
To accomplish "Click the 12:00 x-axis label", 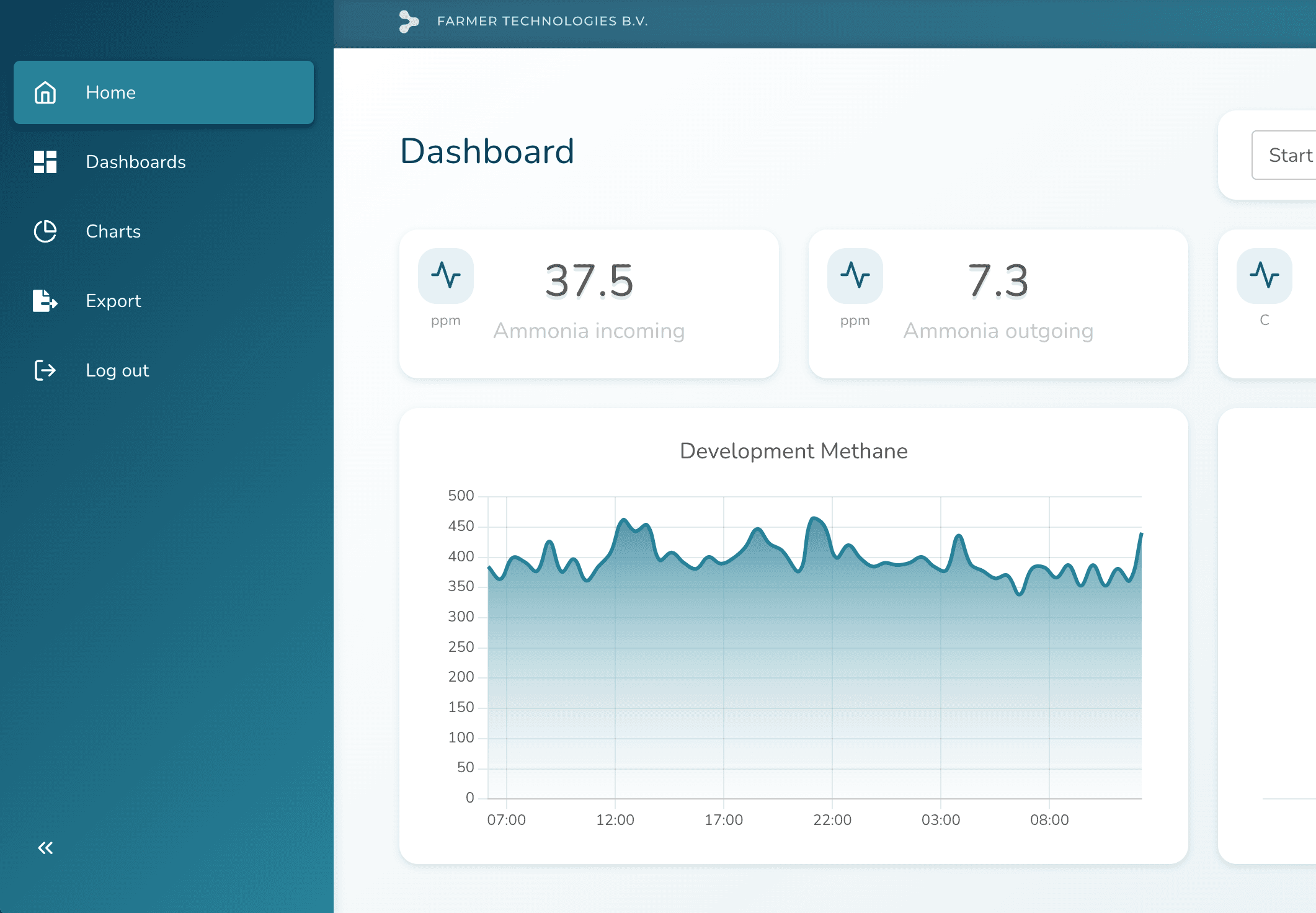I will (x=615, y=820).
